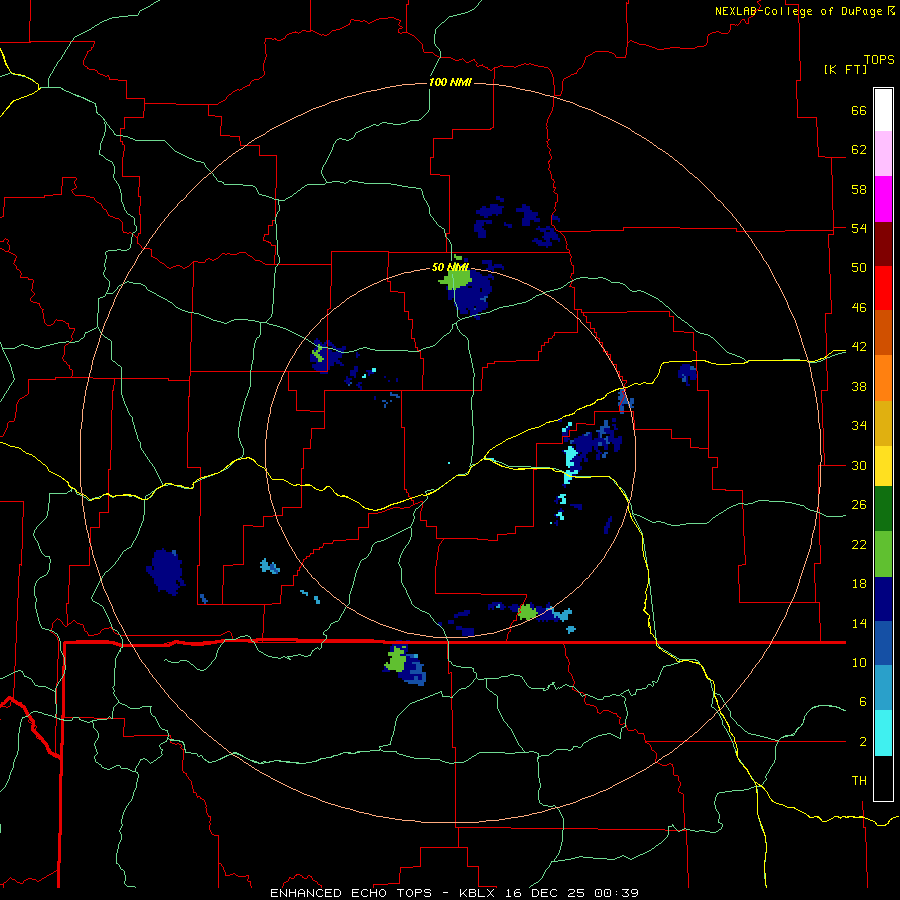Click the legend value 14

(x=859, y=623)
